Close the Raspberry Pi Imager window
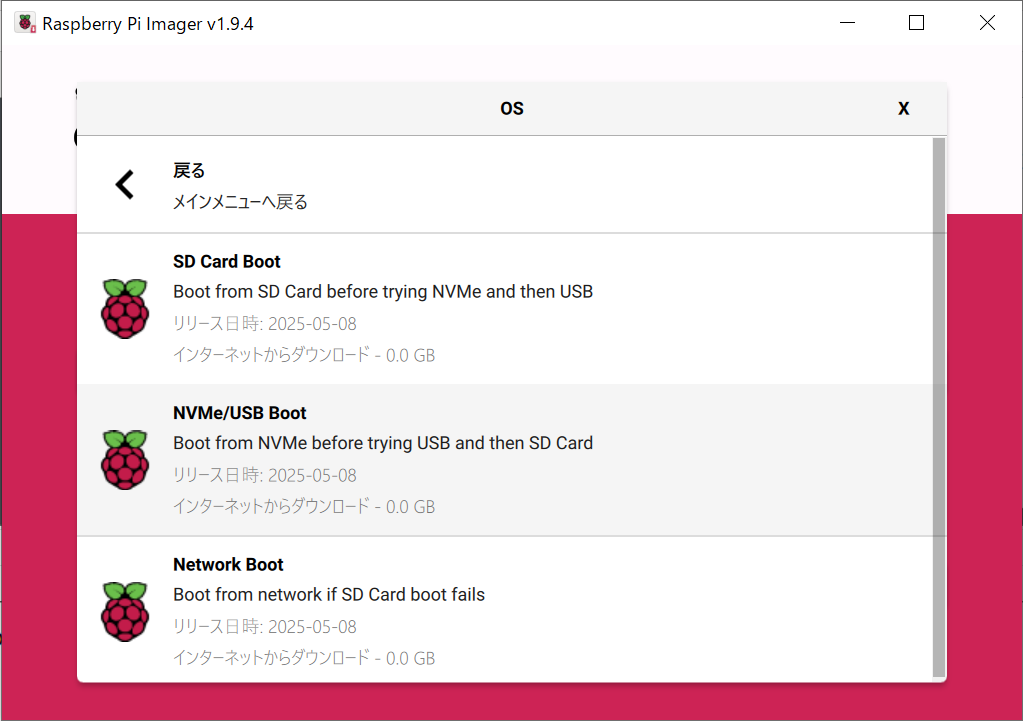Image resolution: width=1023 pixels, height=721 pixels. click(987, 23)
